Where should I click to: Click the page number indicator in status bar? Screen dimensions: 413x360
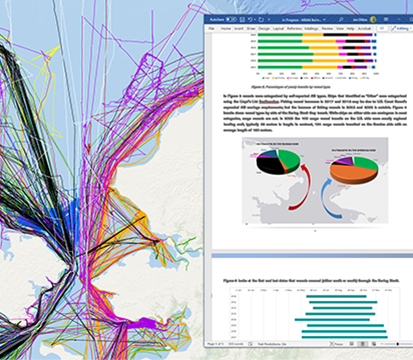point(215,344)
